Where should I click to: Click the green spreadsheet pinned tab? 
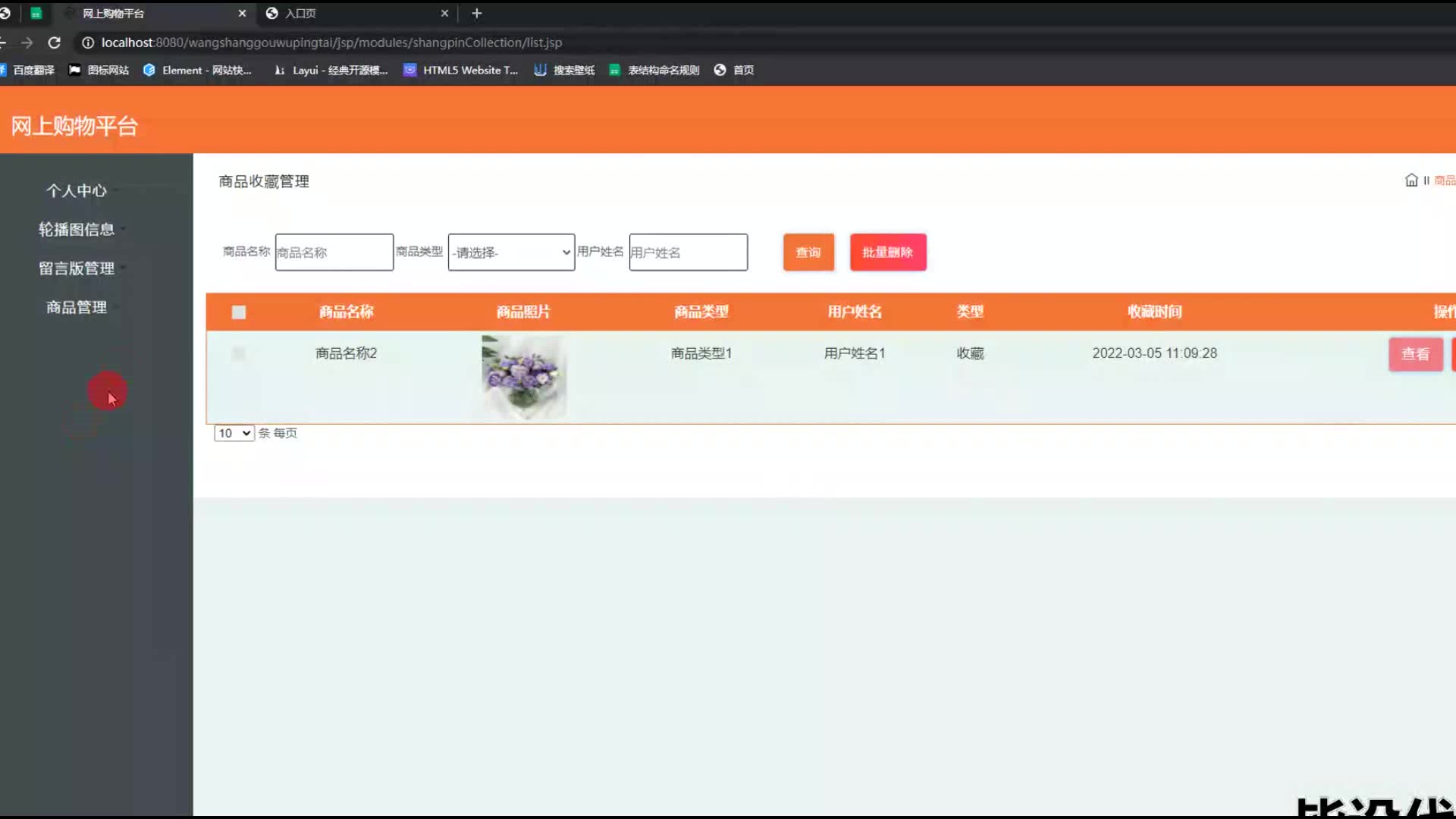36,13
